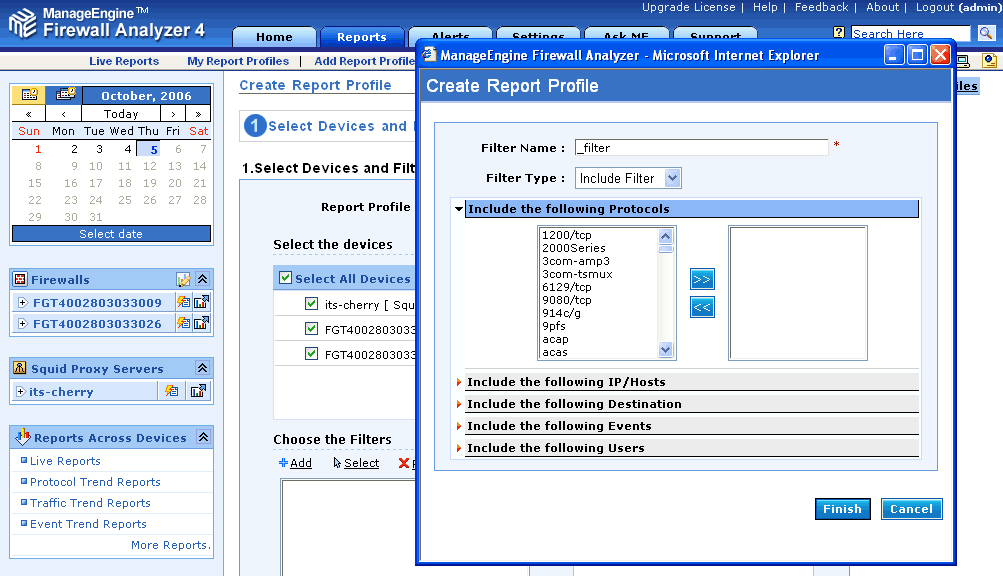Collapse the Squid Proxy Servers panel
The image size is (1003, 576).
point(202,368)
